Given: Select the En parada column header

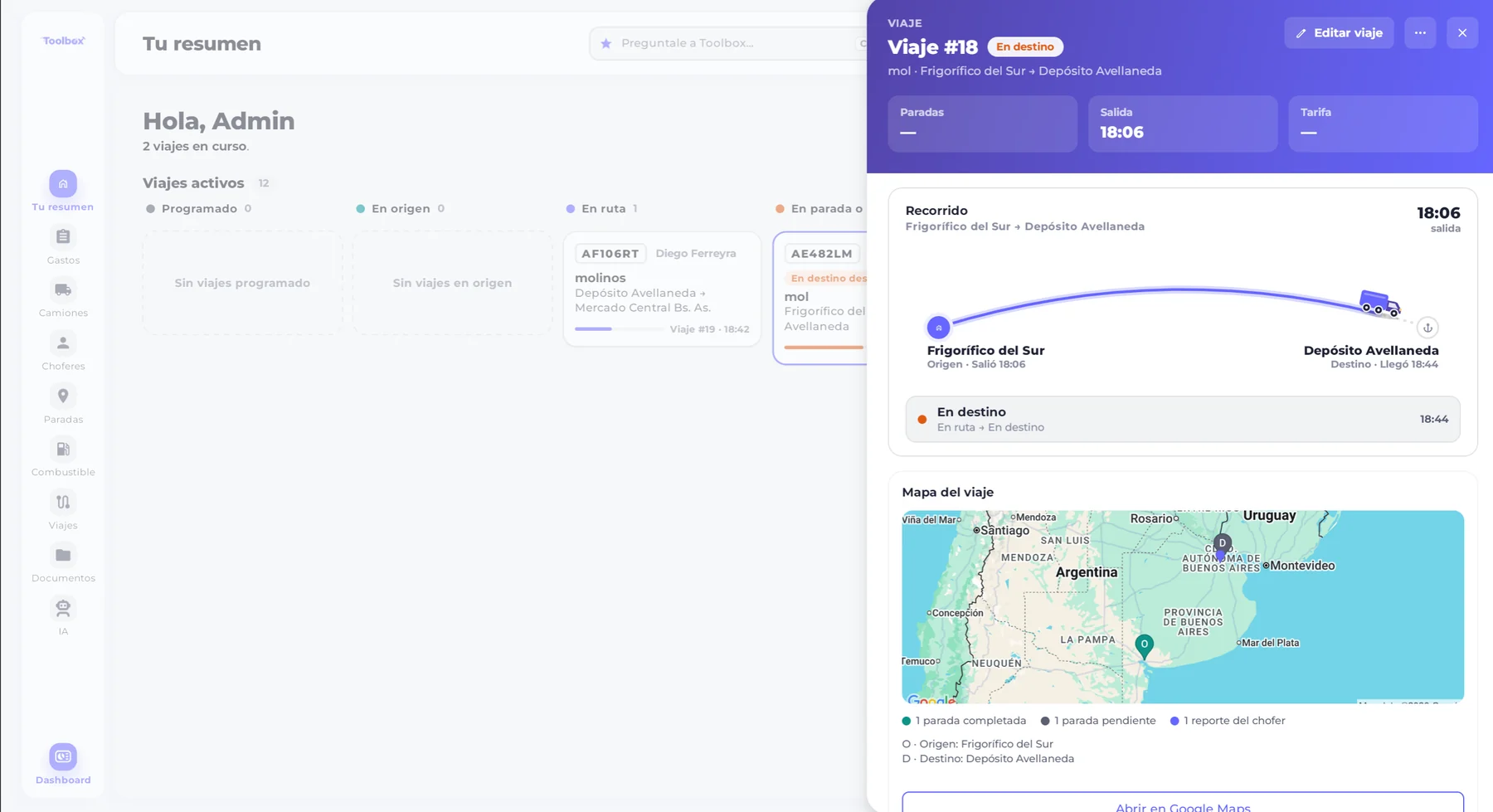Looking at the screenshot, I should coord(821,209).
